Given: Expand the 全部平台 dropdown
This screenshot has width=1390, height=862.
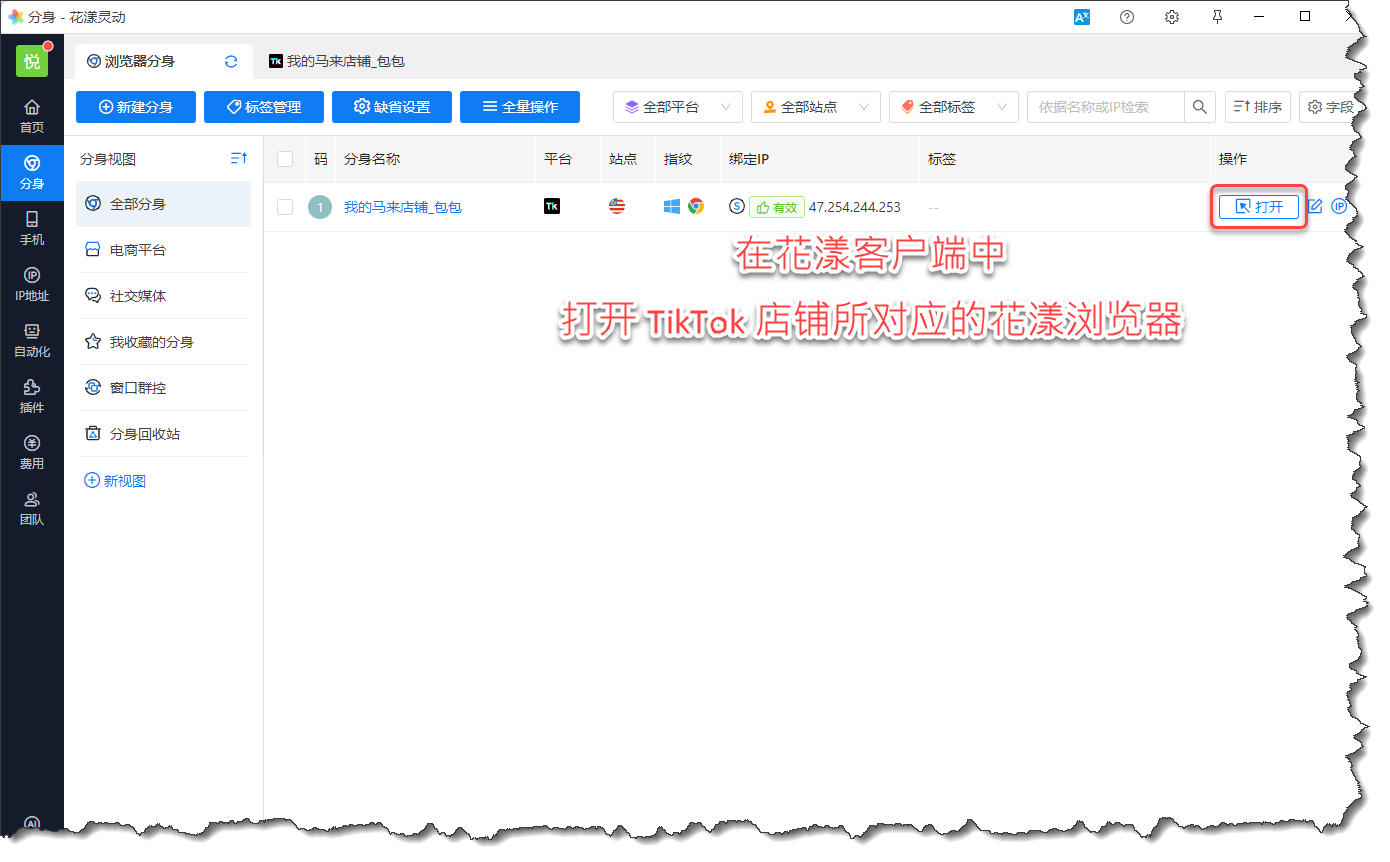Looking at the screenshot, I should point(678,107).
